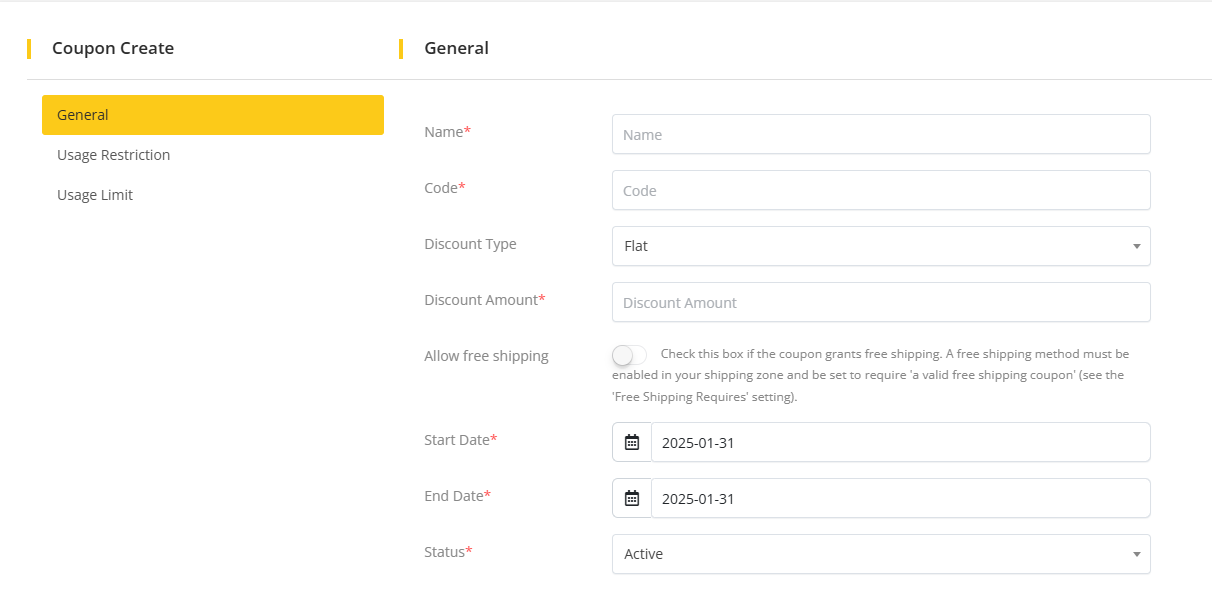Viewport: 1212px width, 615px height.
Task: Click the General section heading
Action: (456, 48)
